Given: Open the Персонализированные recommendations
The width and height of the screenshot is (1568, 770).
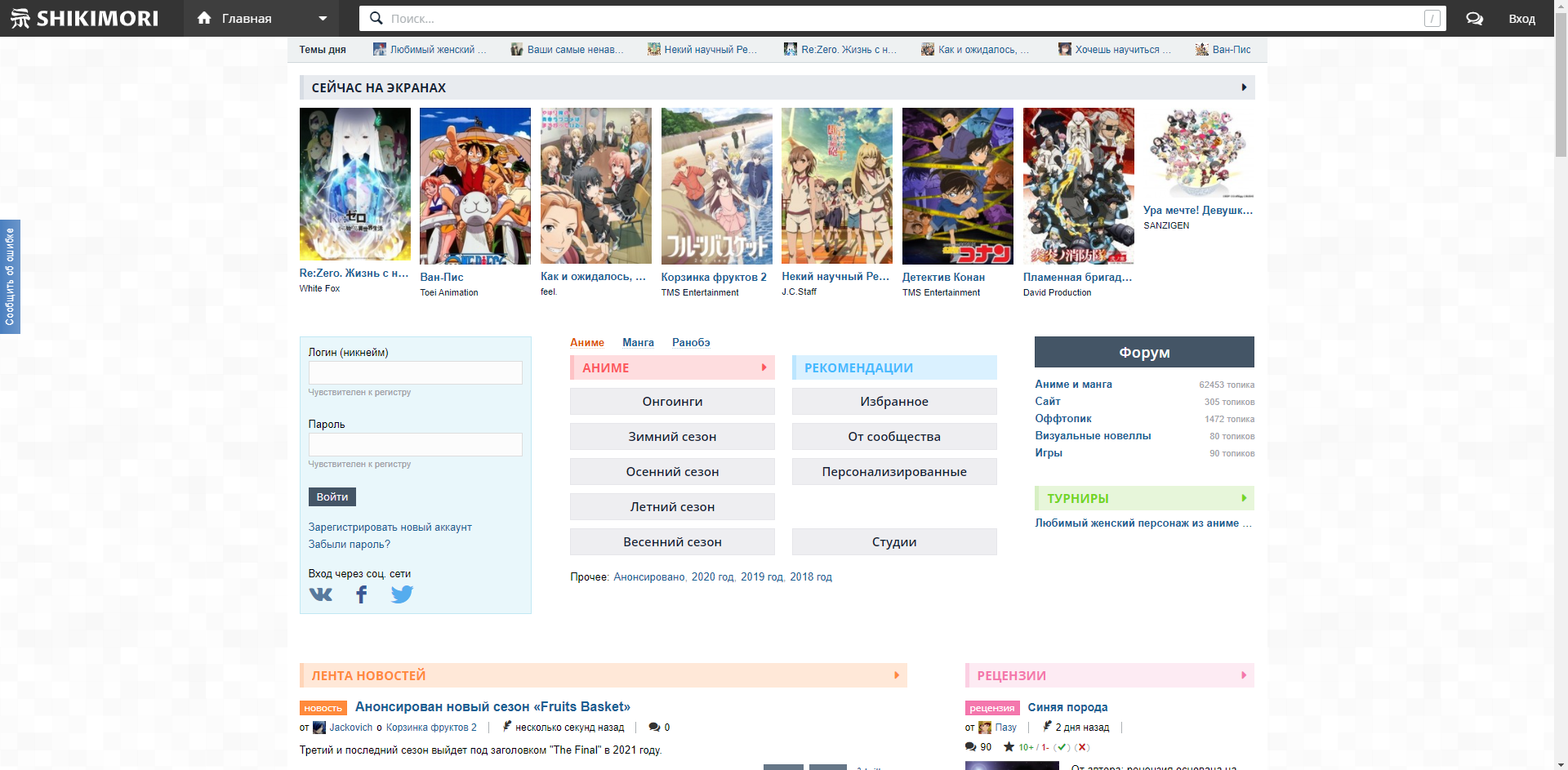Looking at the screenshot, I should coord(894,471).
